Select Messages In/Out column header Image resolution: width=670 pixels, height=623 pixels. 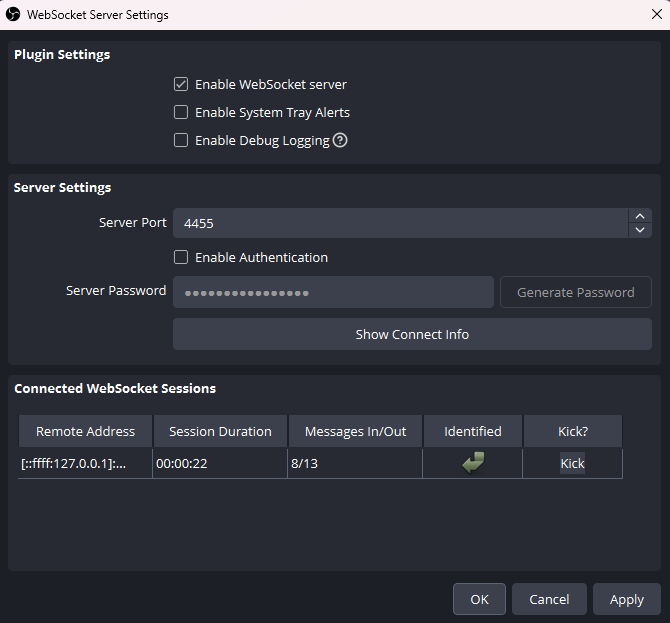coord(356,431)
